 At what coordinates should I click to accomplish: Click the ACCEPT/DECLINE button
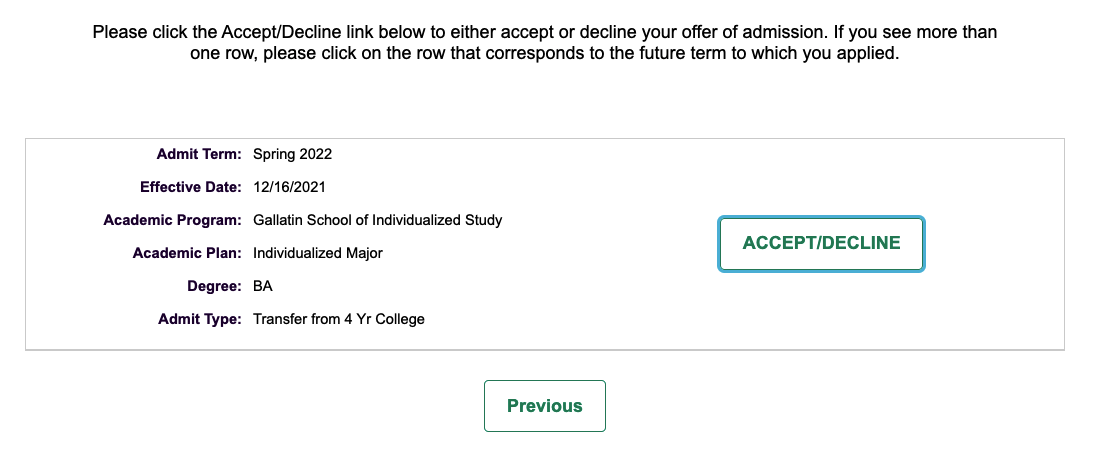tap(821, 243)
